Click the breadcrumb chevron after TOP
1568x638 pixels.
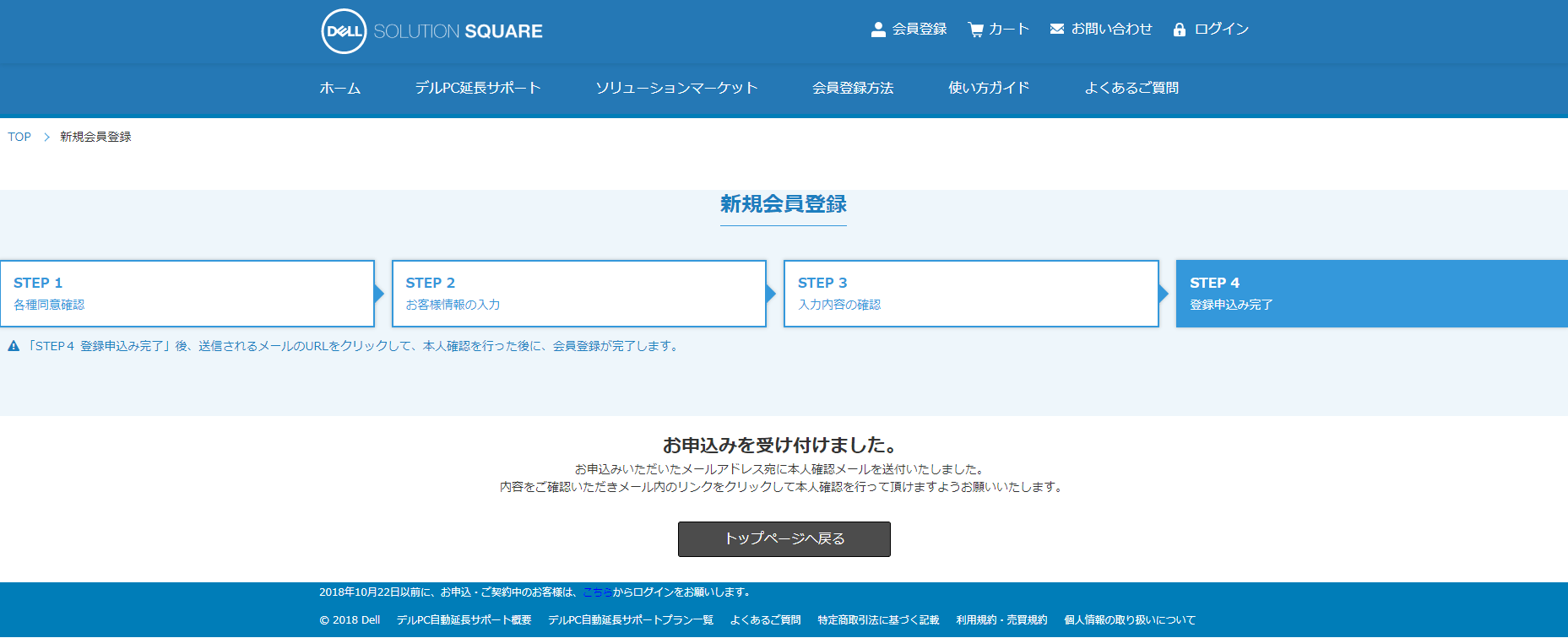(x=46, y=137)
